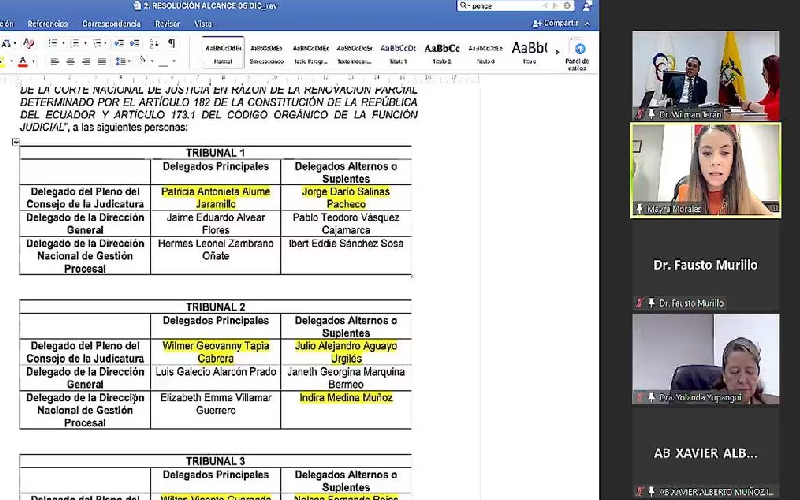This screenshot has height=500, width=800.
Task: Toggle paragraph marks display (pilcrow)
Action: [171, 43]
